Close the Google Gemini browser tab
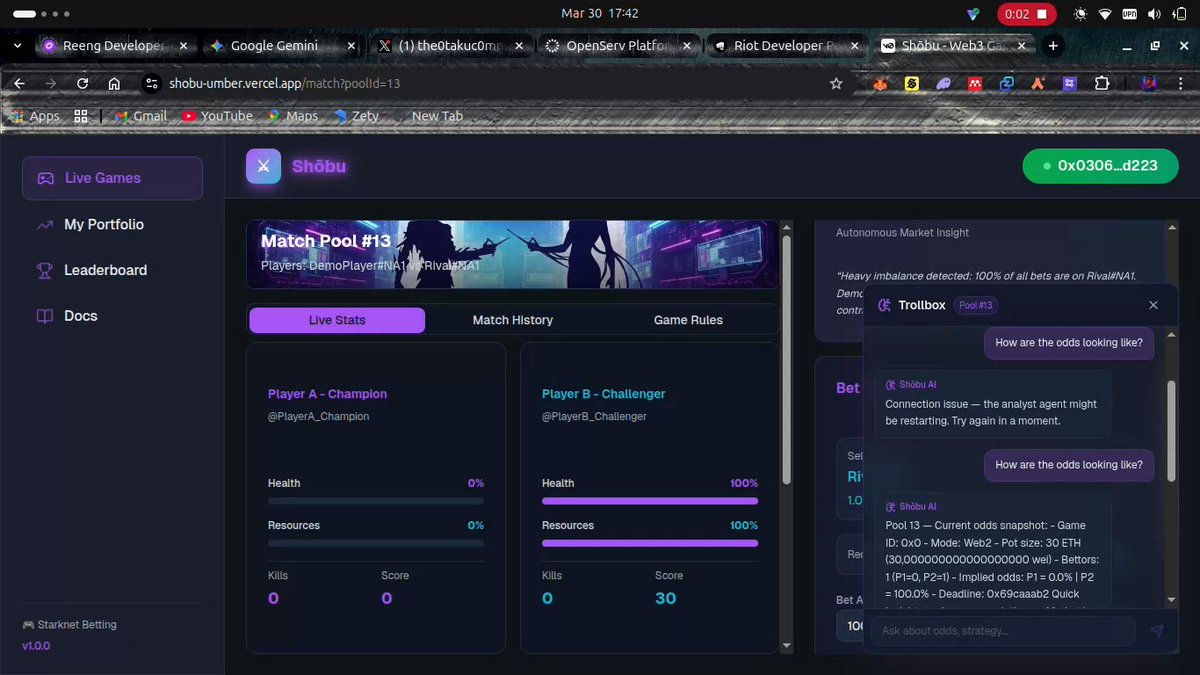1200x675 pixels. 353,46
